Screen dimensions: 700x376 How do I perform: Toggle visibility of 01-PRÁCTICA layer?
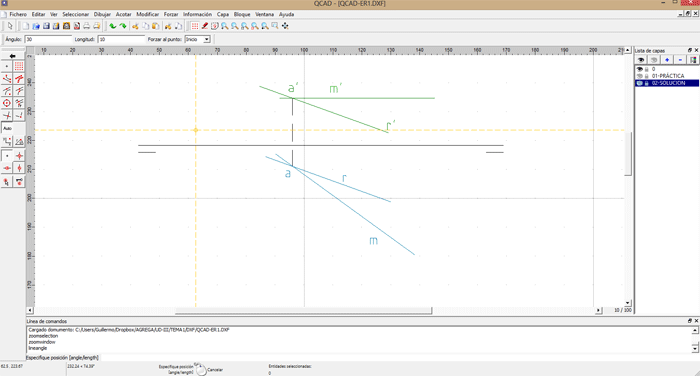coord(640,76)
